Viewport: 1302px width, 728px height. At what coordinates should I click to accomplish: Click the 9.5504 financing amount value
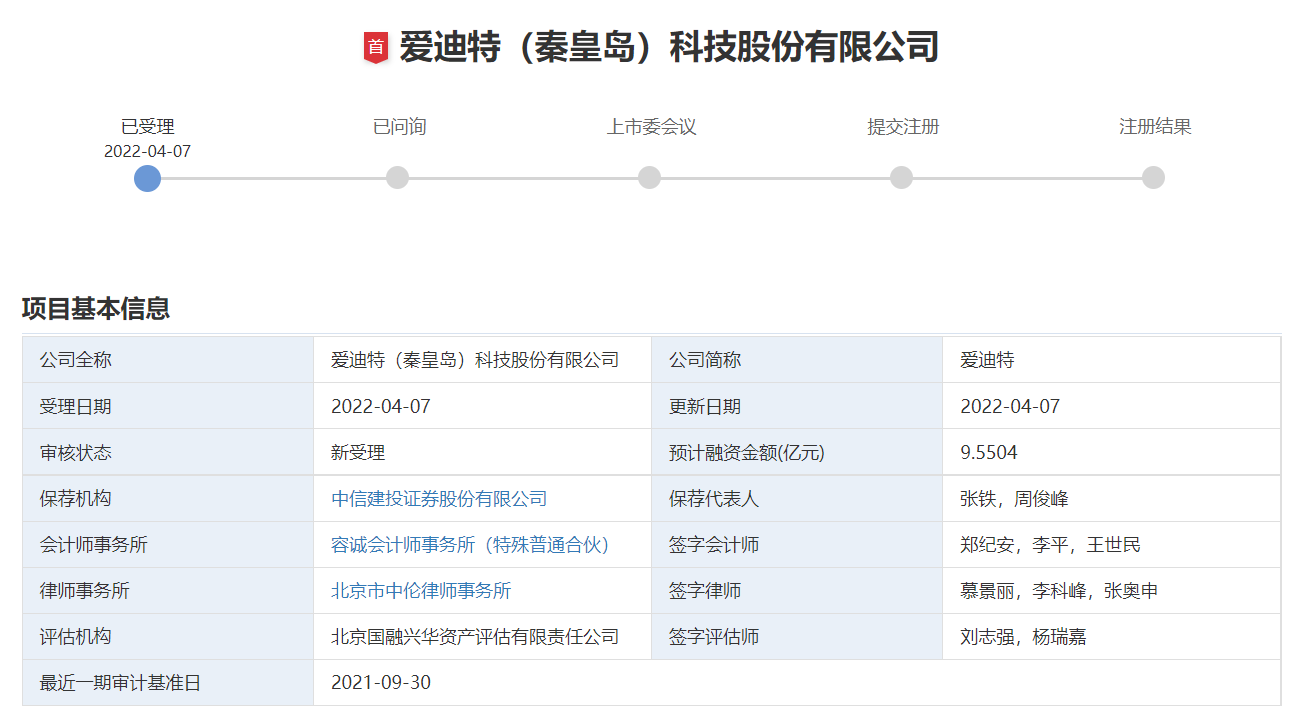coord(989,453)
